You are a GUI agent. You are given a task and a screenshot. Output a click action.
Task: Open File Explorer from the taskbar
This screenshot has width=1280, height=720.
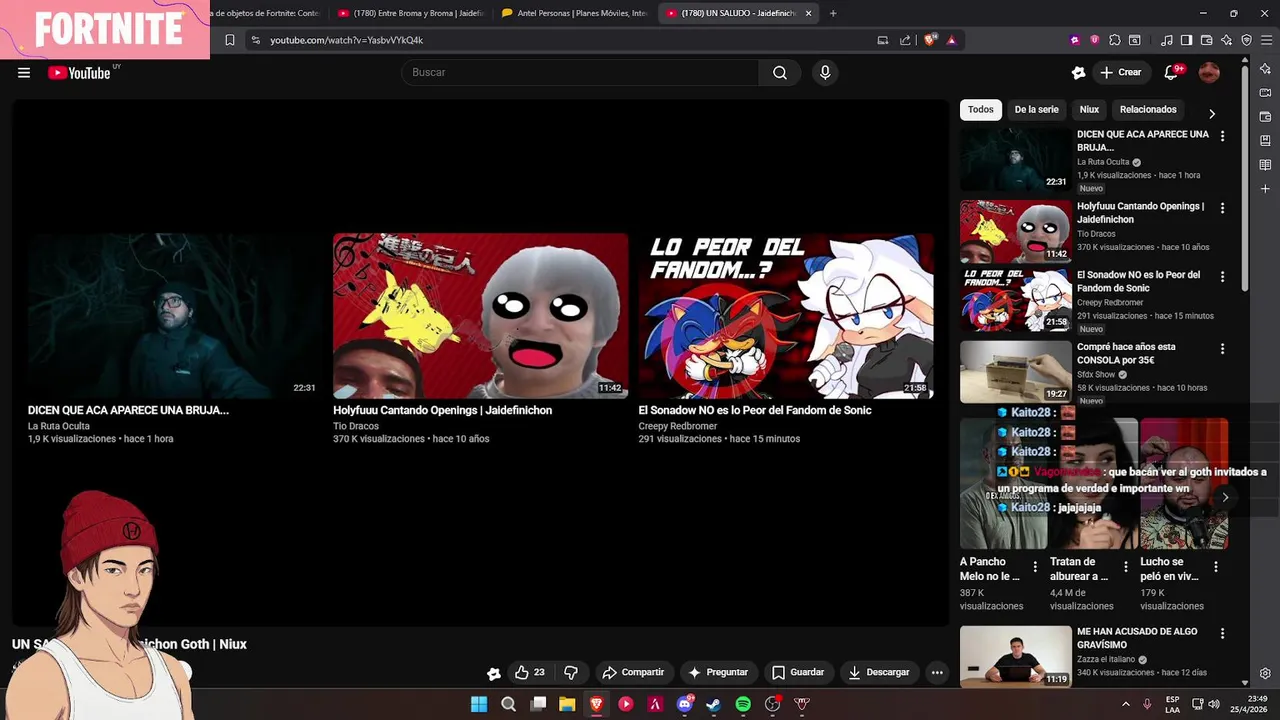pyautogui.click(x=567, y=704)
